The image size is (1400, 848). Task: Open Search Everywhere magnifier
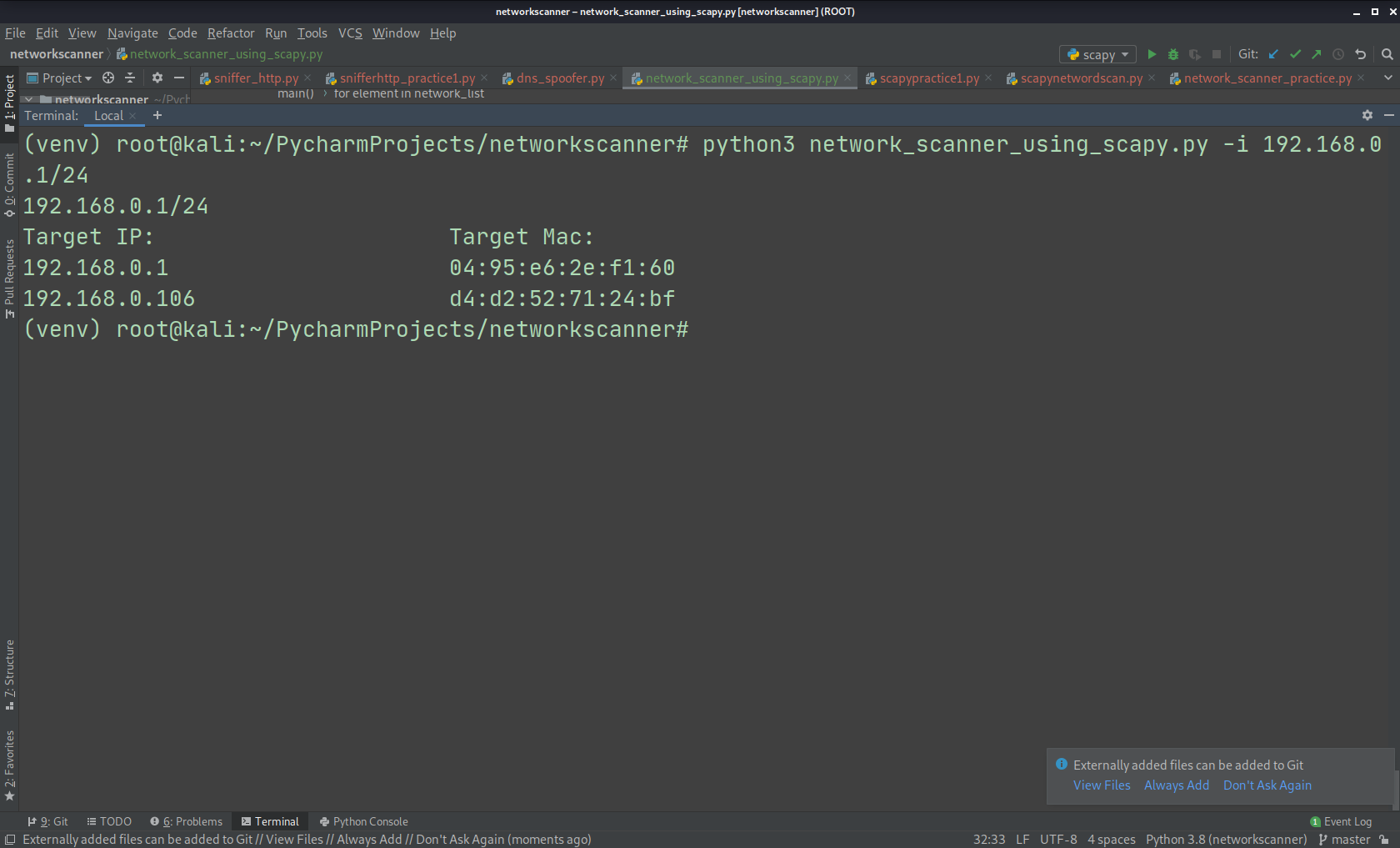coord(1387,54)
